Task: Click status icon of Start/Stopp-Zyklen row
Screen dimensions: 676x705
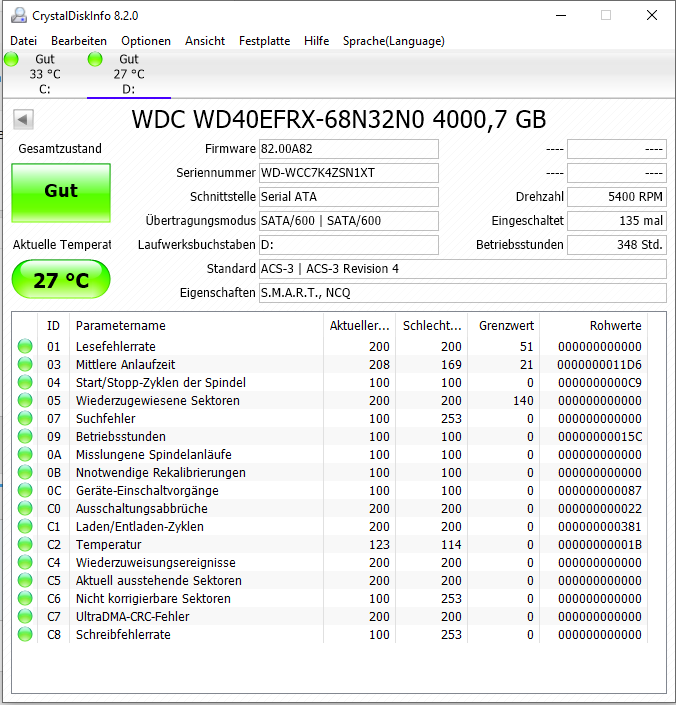Action: pos(25,382)
